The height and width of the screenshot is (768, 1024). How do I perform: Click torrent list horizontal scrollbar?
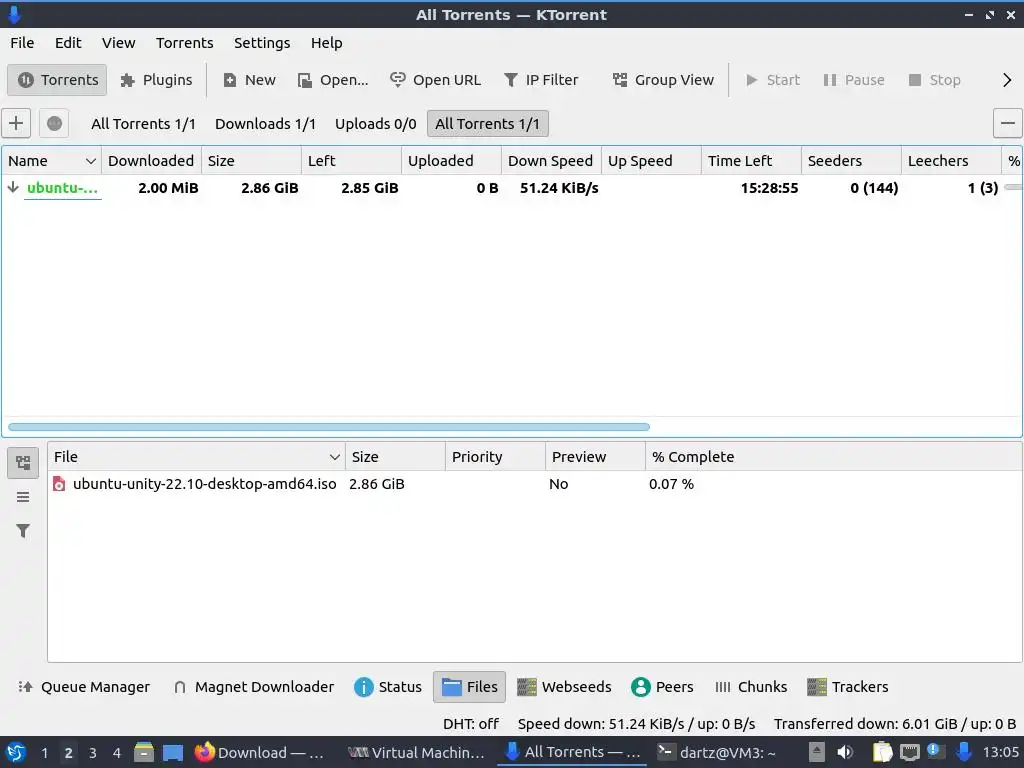point(328,426)
